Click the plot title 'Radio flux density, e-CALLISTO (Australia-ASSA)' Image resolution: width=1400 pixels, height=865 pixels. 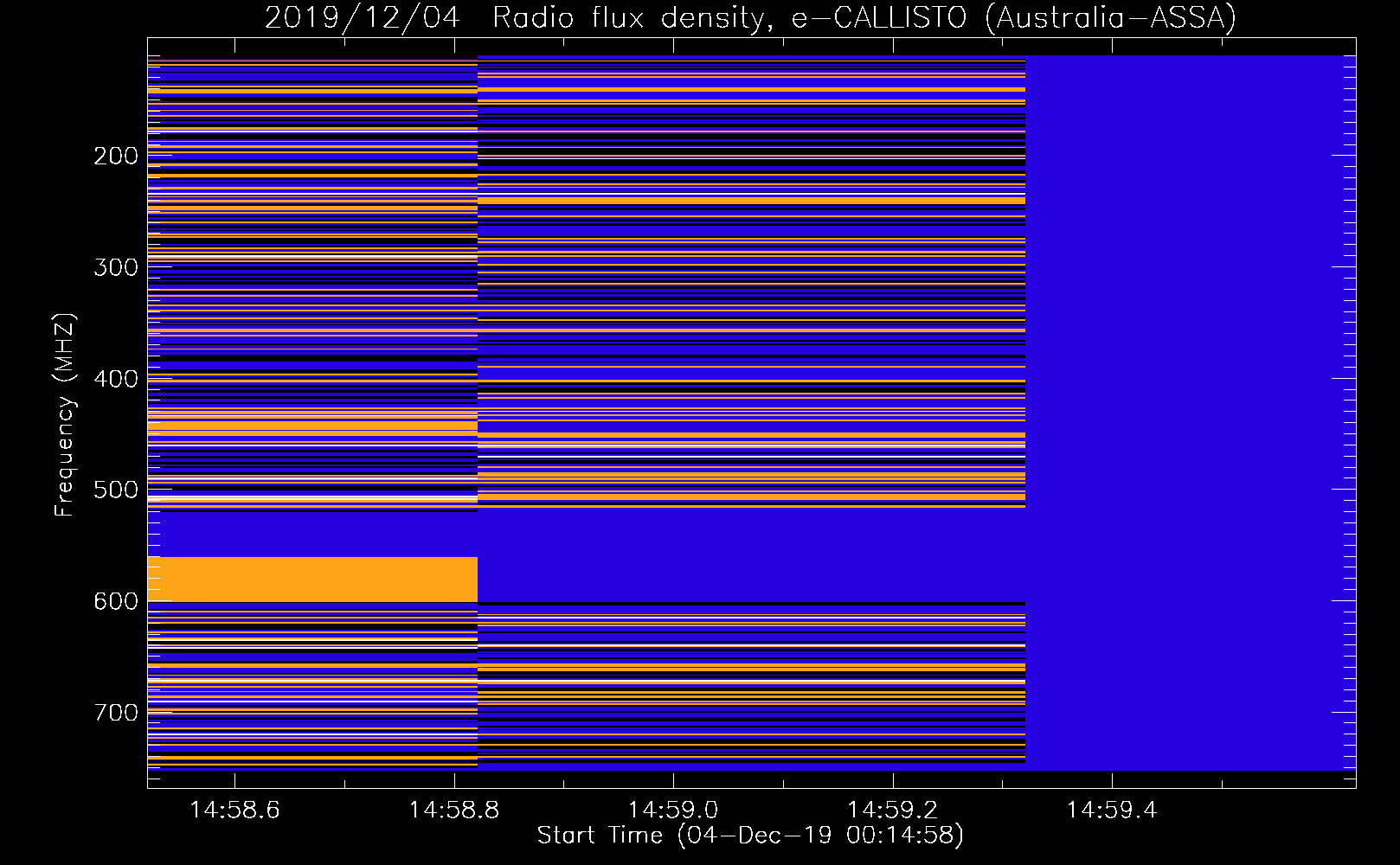[864, 17]
